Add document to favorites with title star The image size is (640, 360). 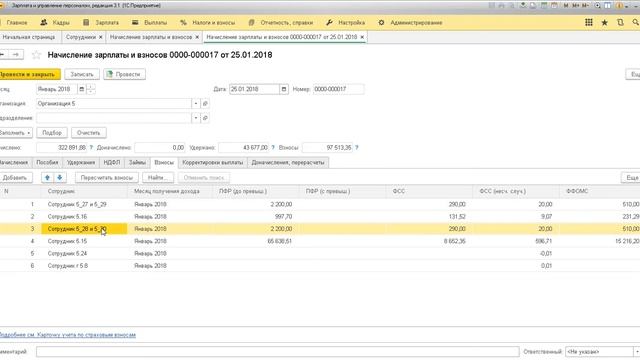36,55
